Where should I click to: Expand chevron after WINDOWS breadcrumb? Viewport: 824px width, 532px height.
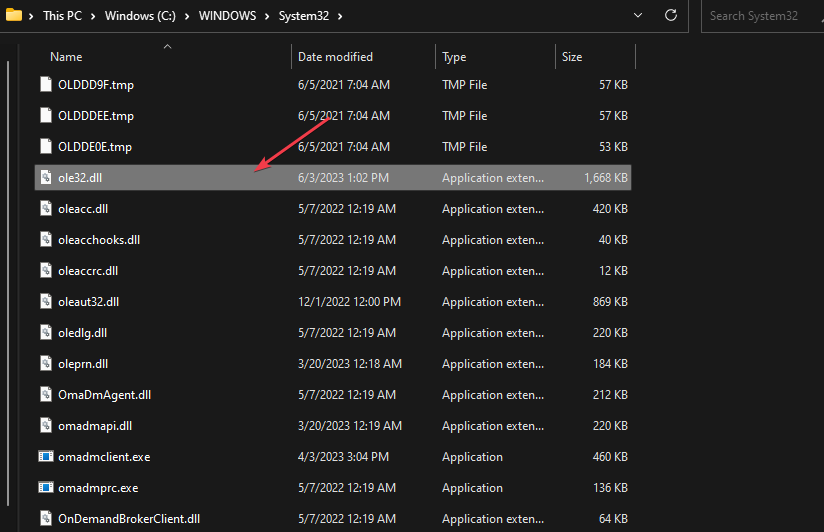pyautogui.click(x=267, y=16)
